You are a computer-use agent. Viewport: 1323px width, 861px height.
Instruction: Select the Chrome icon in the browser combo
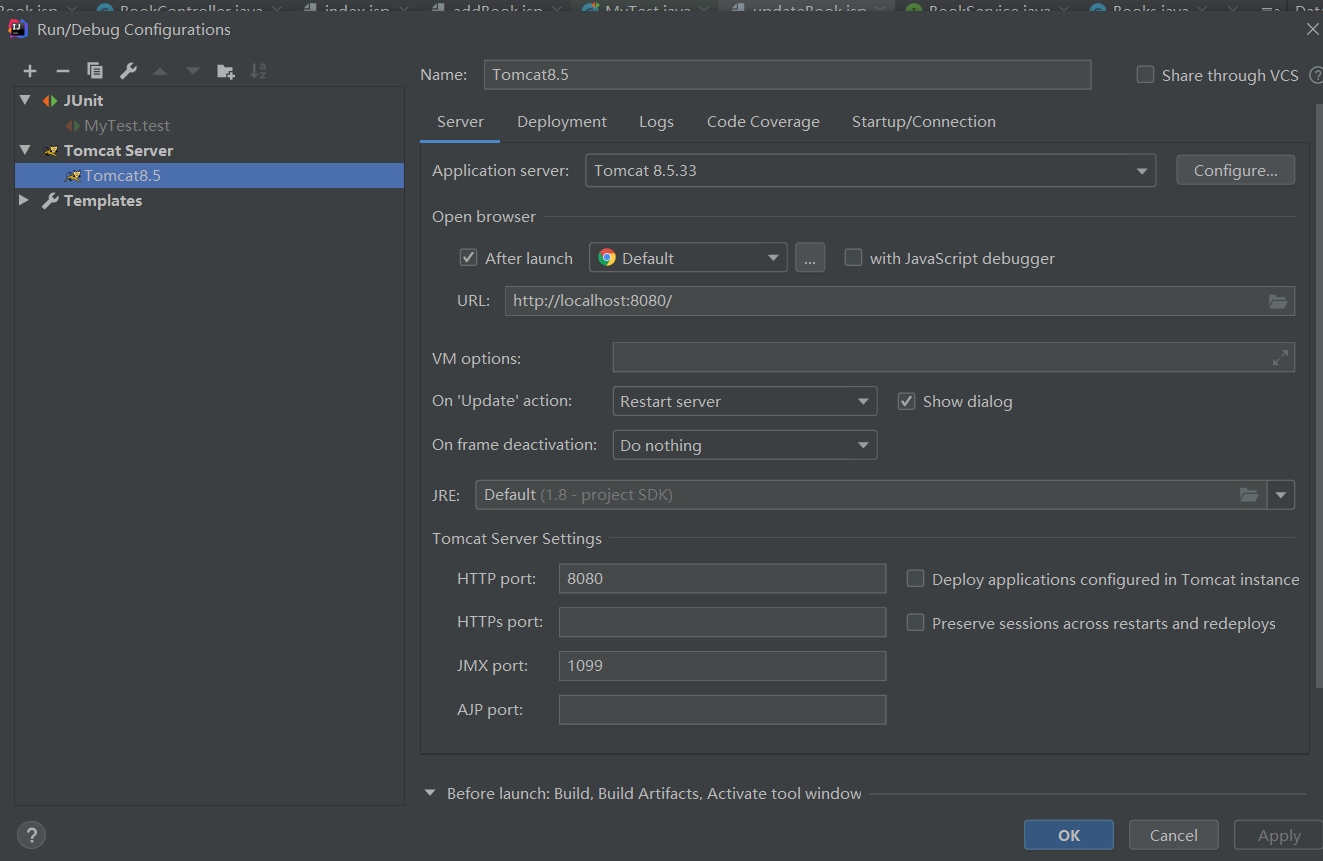607,258
